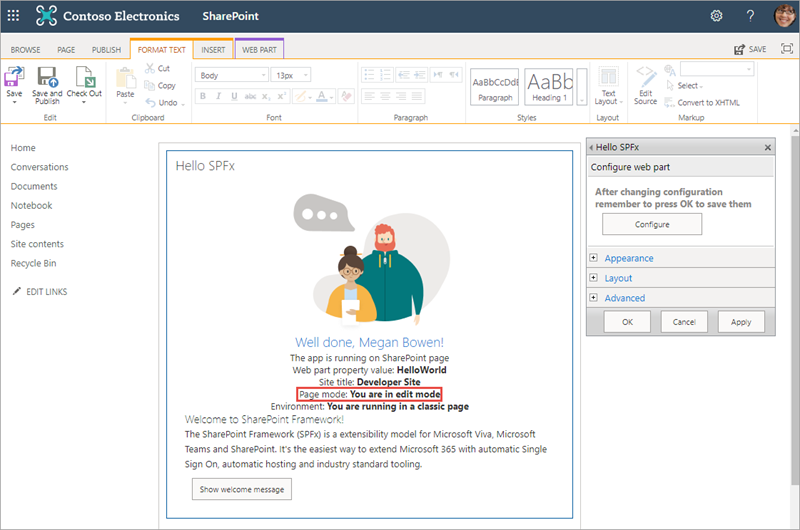The image size is (800, 530).
Task: Open text highlight color picker
Action: 303,96
